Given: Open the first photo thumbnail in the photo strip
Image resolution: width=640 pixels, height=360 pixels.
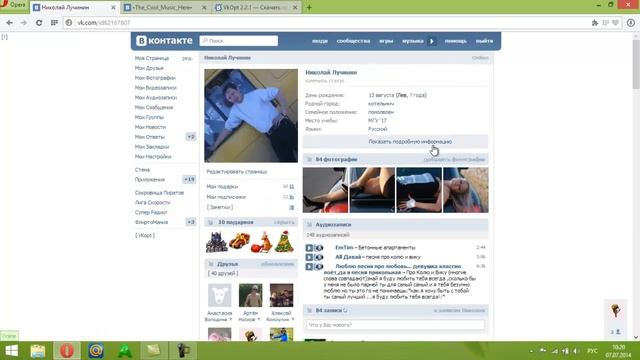Looking at the screenshot, I should [325, 190].
